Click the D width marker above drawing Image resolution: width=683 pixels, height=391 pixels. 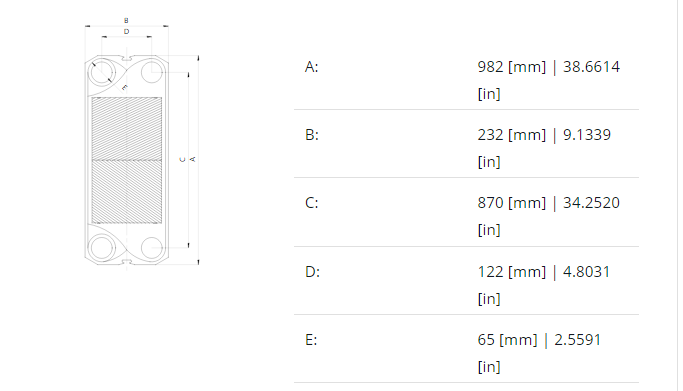(x=126, y=32)
